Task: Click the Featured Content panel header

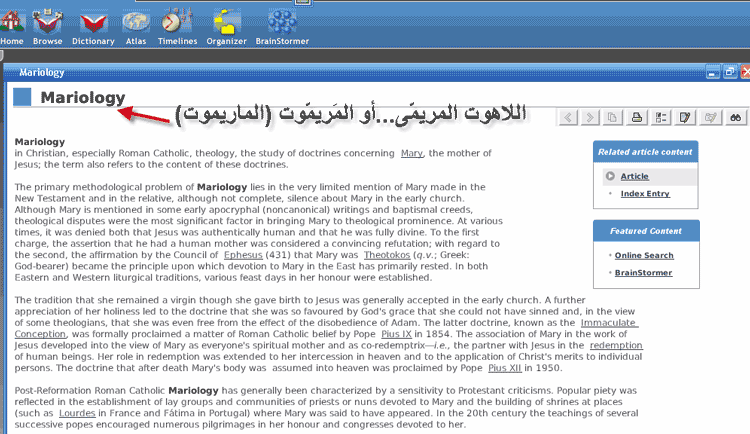Action: click(x=646, y=231)
